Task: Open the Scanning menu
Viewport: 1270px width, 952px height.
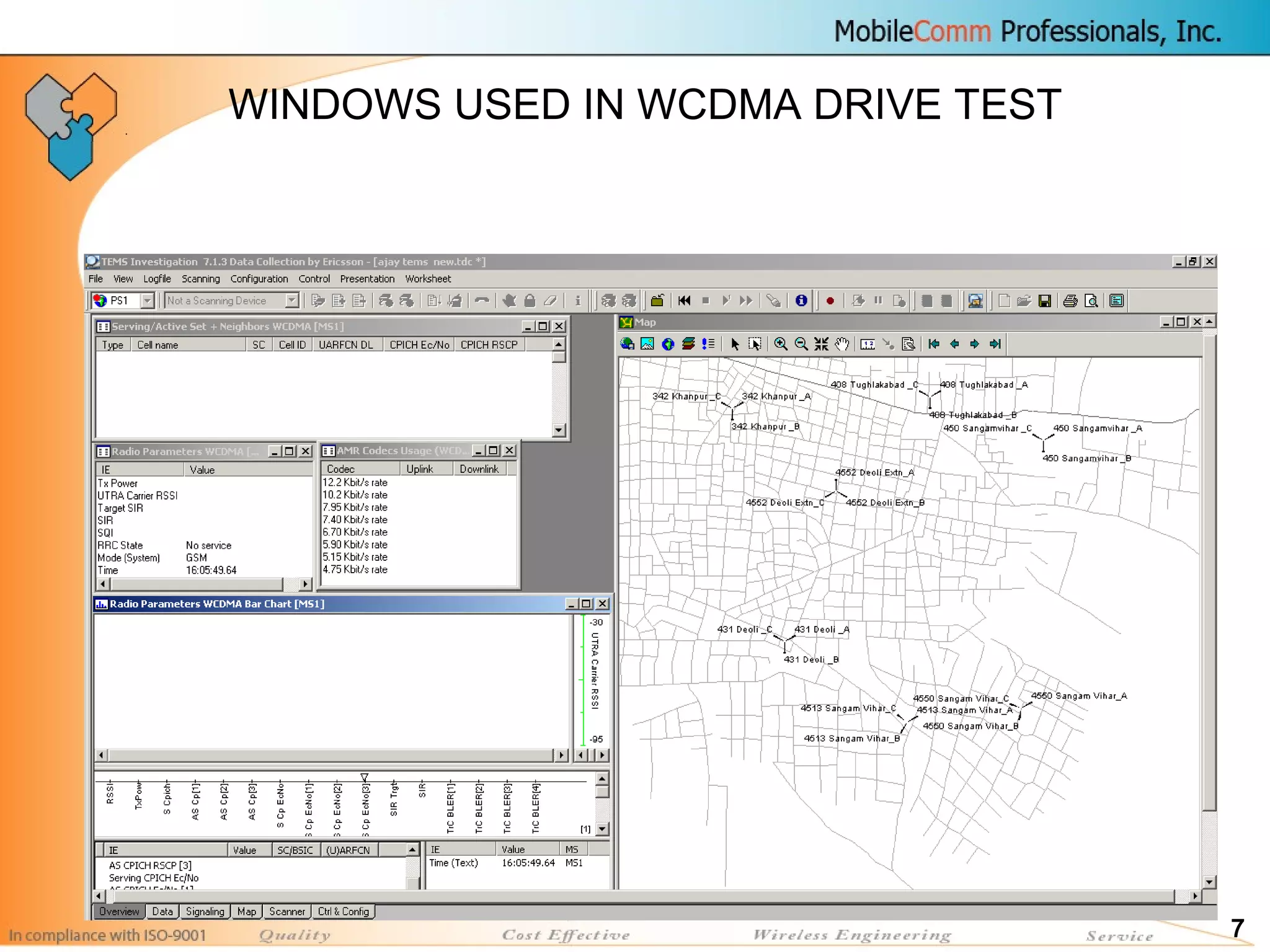Action: 200,279
